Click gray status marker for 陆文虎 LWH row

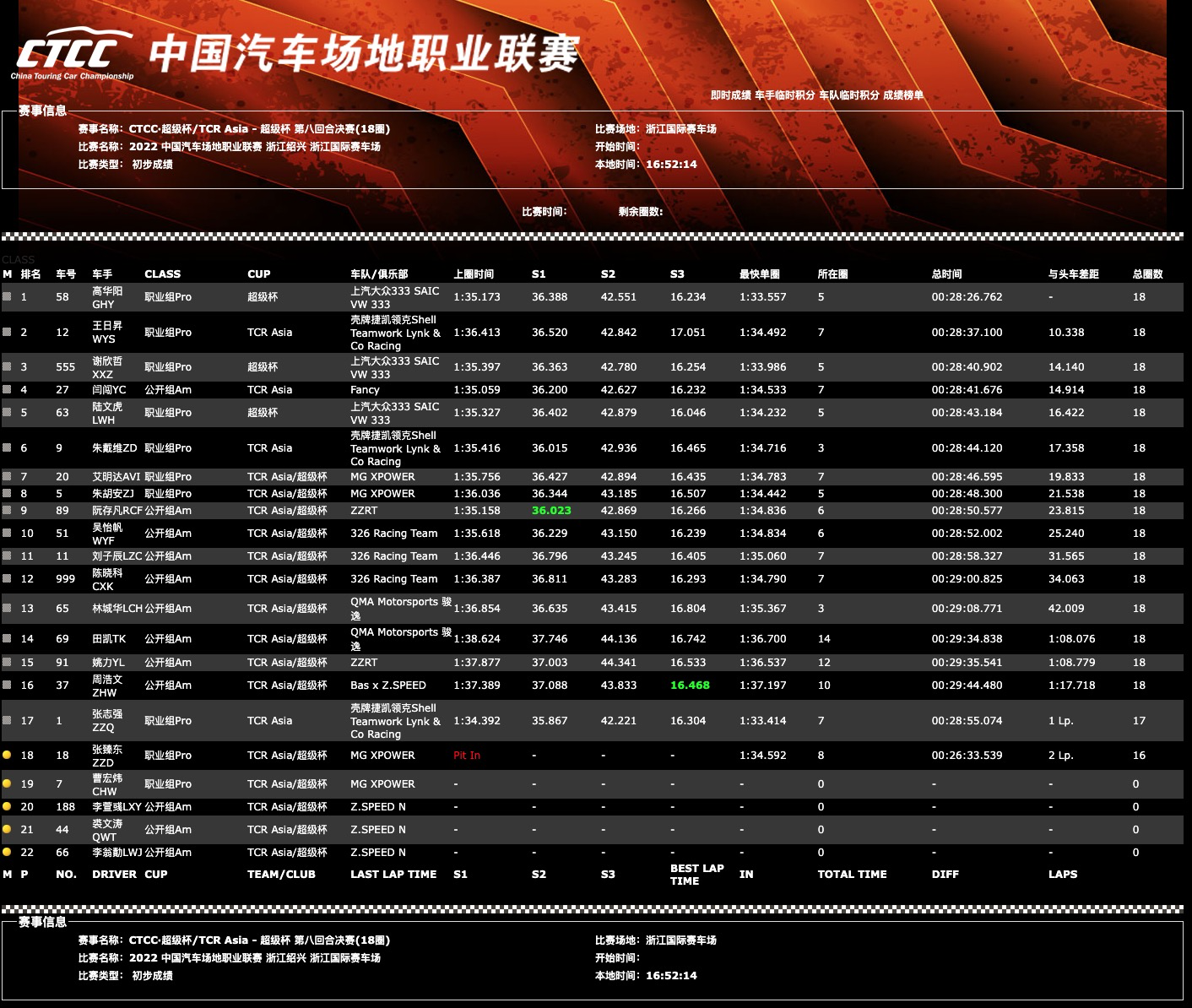point(7,413)
